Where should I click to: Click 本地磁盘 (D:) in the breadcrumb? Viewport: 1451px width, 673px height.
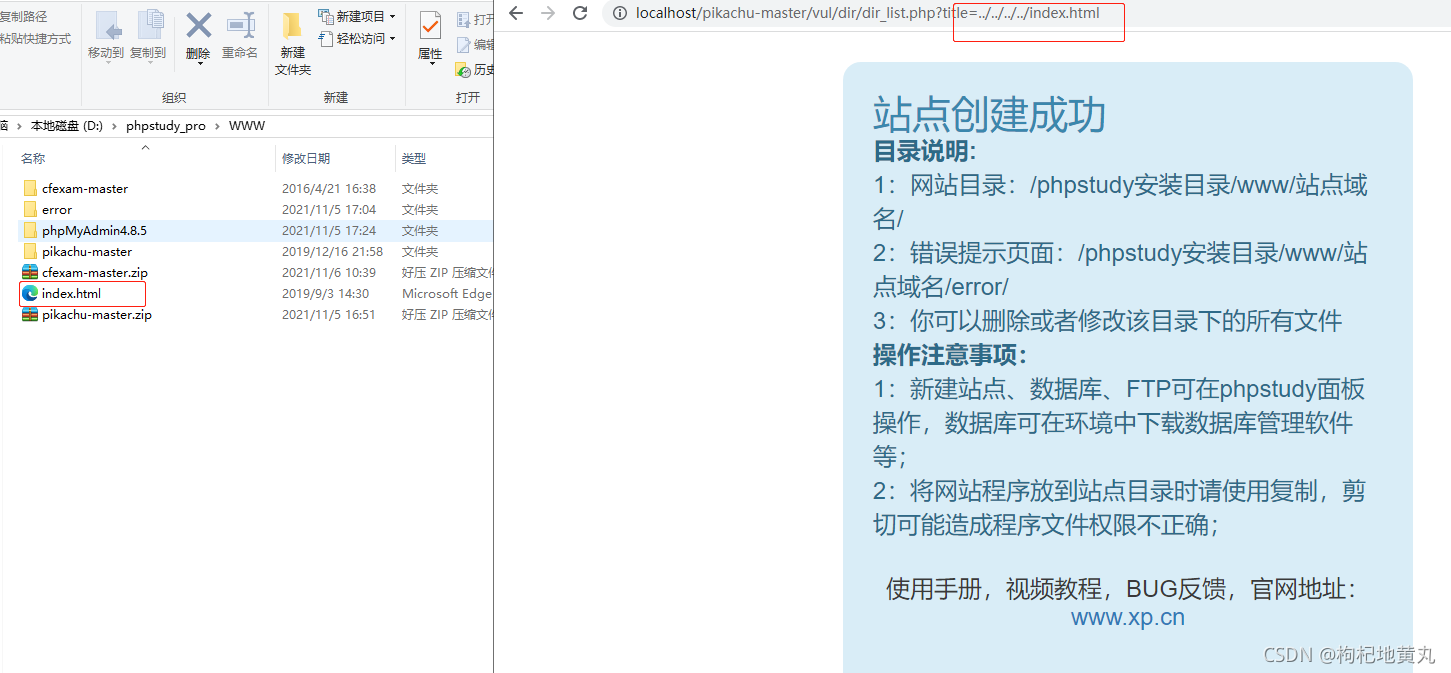pyautogui.click(x=66, y=126)
